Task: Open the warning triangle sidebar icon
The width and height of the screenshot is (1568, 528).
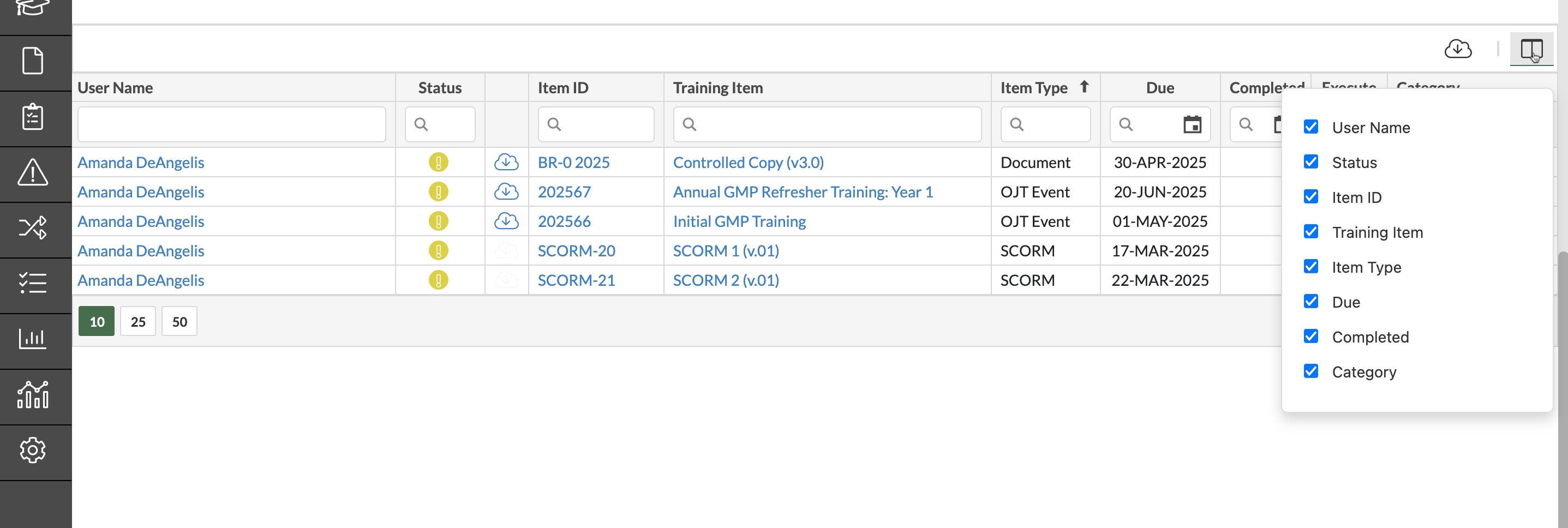Action: [x=33, y=172]
